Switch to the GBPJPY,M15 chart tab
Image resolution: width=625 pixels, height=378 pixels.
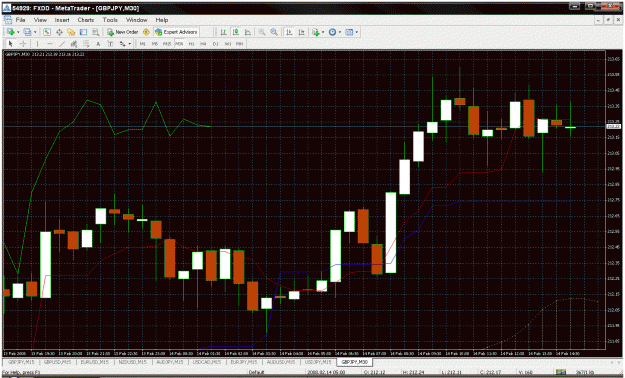(x=21, y=362)
